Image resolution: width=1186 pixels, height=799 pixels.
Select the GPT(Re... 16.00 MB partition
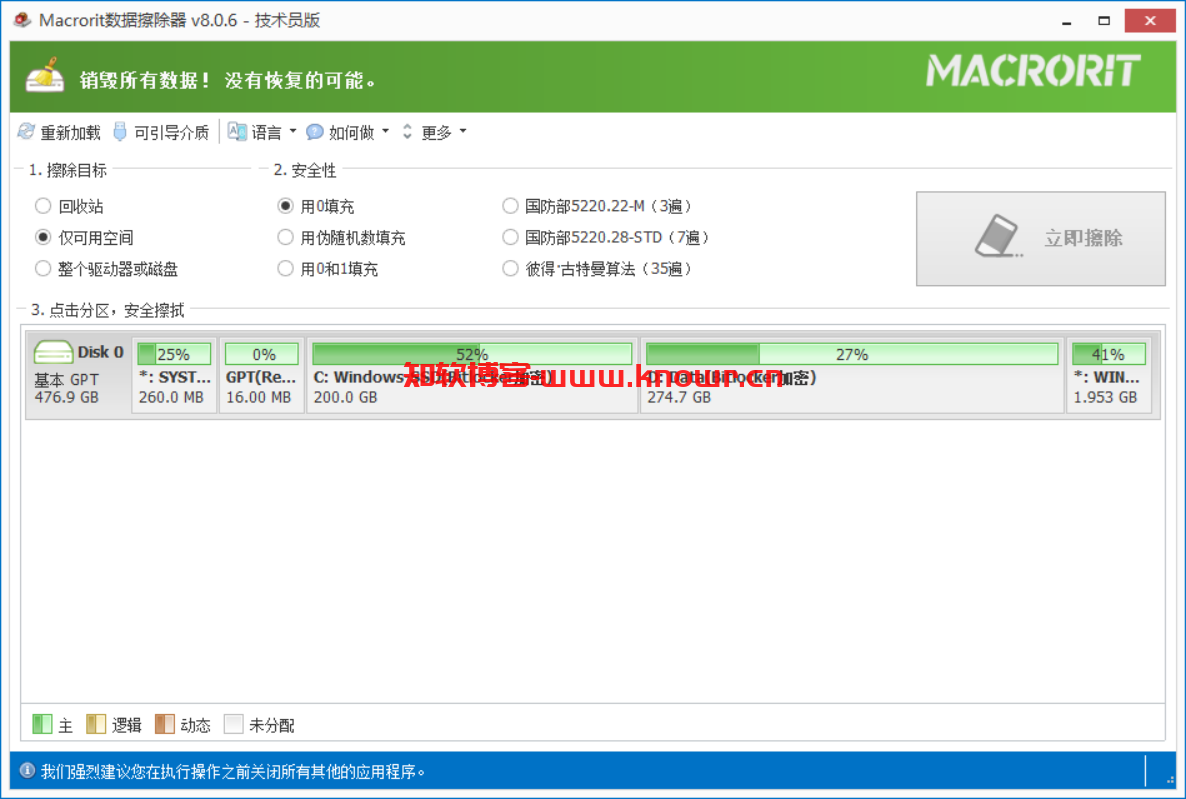(262, 375)
